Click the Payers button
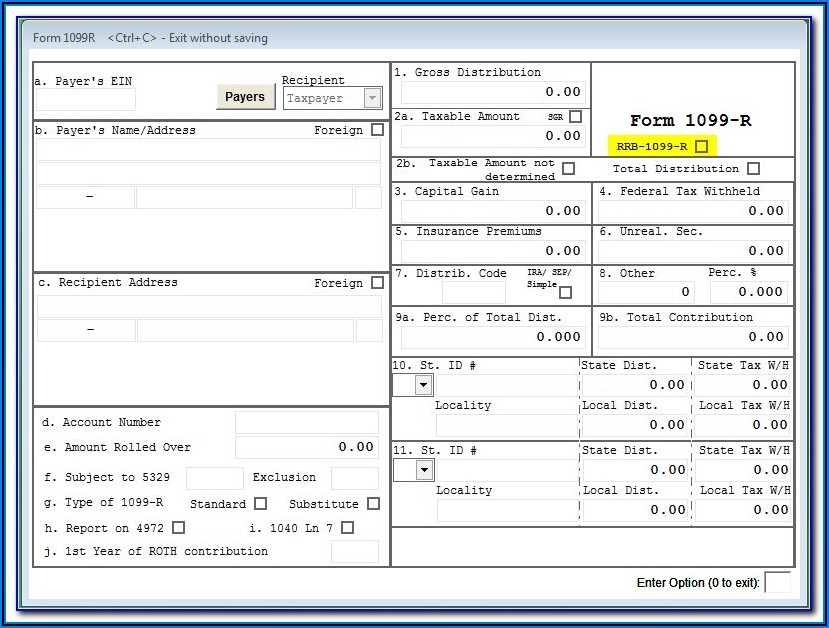This screenshot has height=628, width=829. (245, 97)
